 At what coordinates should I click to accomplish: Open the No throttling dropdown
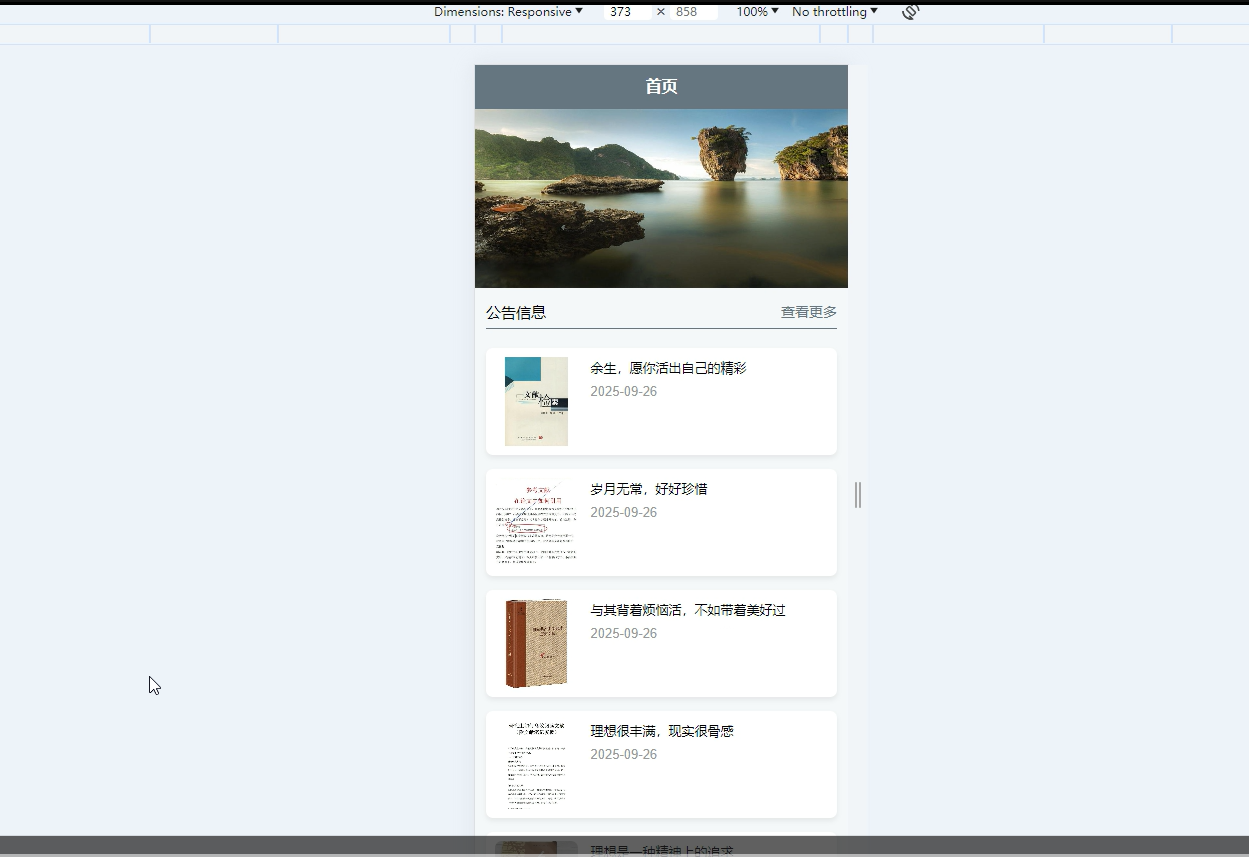[x=835, y=12]
